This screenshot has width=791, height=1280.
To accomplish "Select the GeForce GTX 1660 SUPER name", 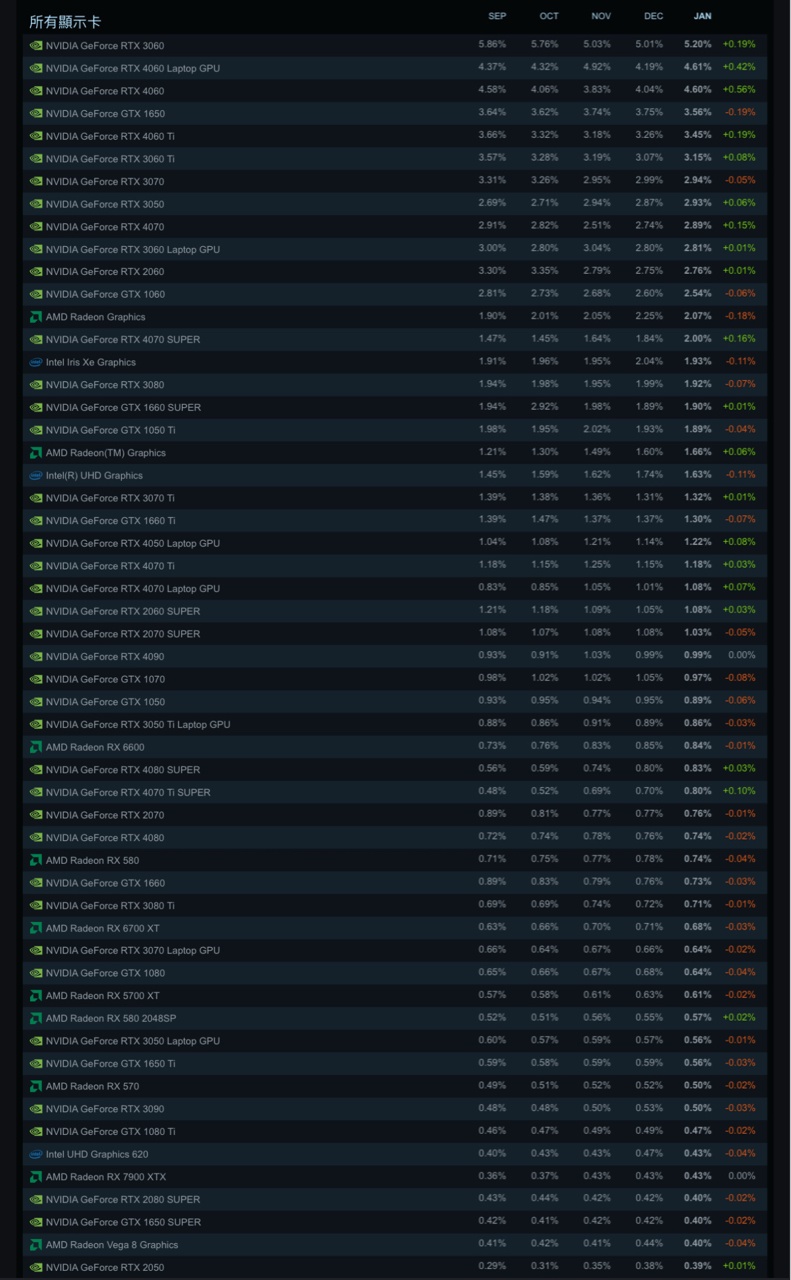I will [123, 408].
